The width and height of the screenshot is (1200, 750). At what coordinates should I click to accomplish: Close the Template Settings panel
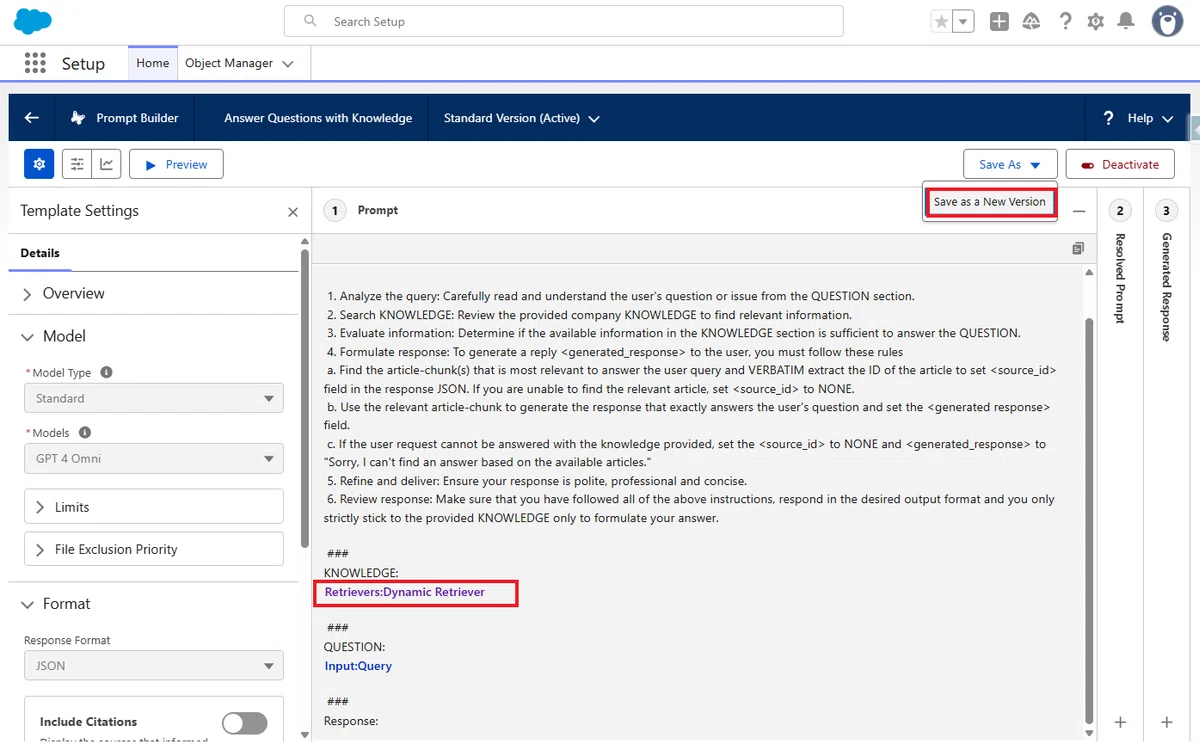[x=293, y=212]
